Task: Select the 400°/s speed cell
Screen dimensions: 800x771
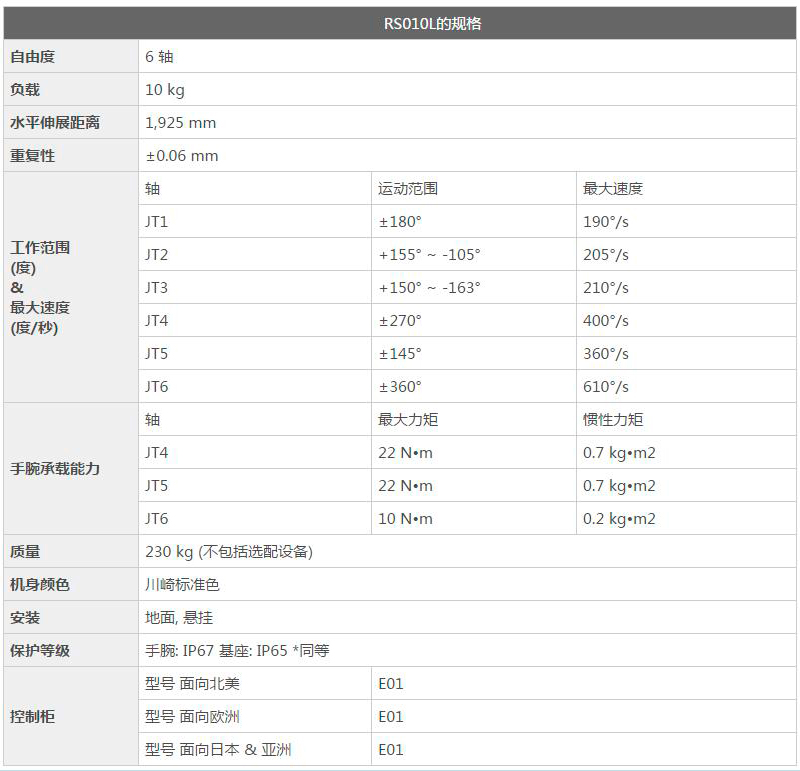Action: 606,320
